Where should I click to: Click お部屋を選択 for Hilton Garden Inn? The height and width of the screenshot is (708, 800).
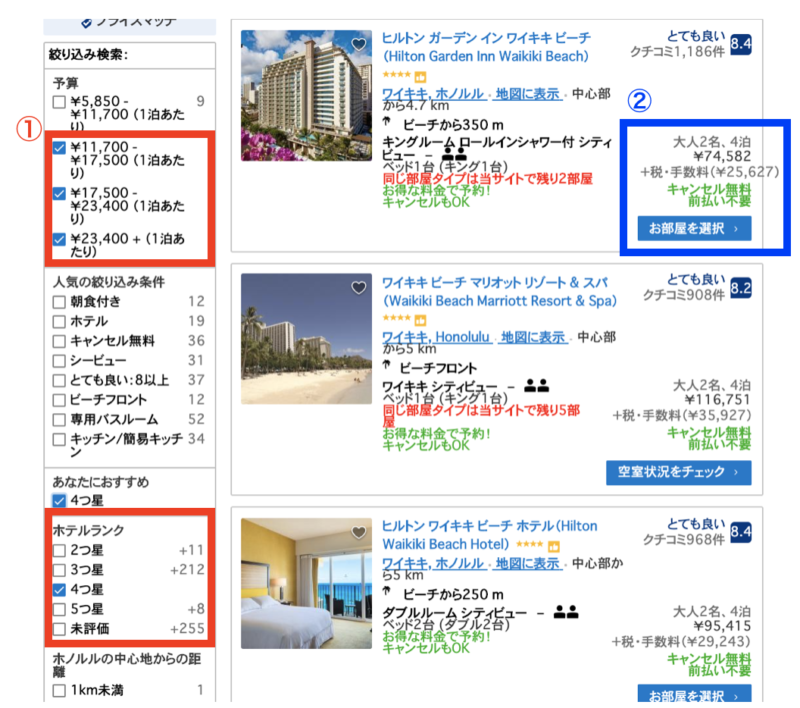coord(694,229)
